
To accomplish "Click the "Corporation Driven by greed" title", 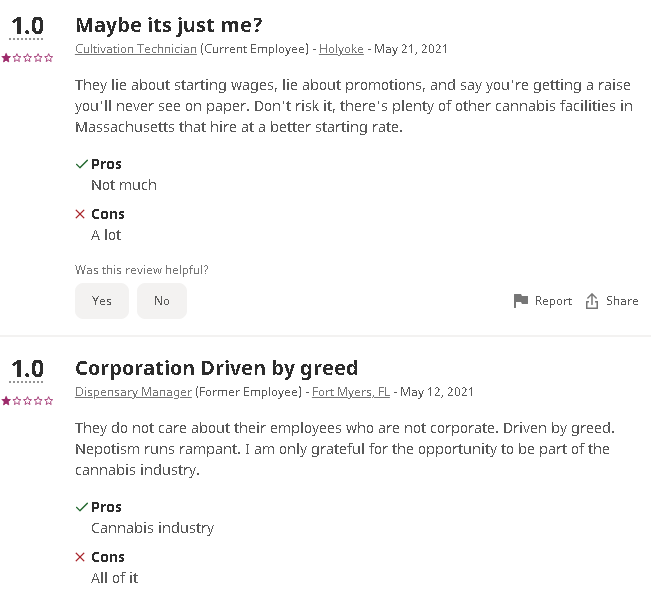I will [216, 368].
